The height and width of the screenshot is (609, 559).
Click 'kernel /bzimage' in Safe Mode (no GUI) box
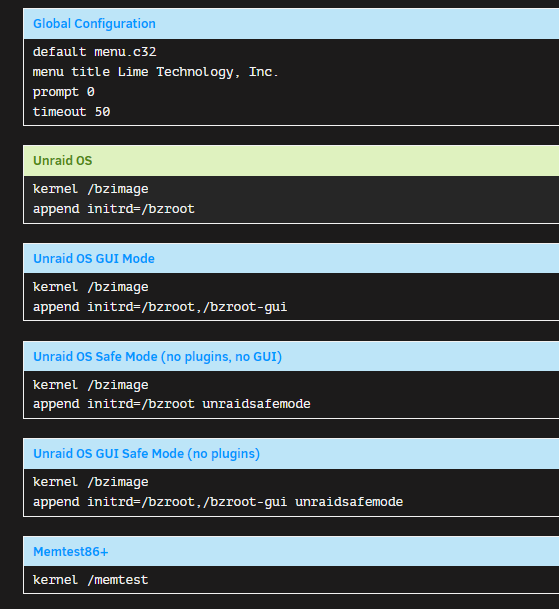(x=91, y=385)
